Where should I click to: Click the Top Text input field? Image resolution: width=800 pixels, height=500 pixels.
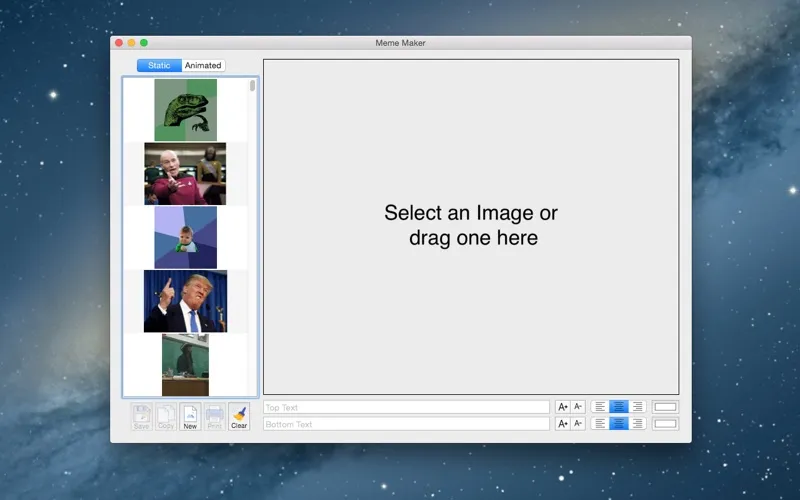click(x=406, y=407)
